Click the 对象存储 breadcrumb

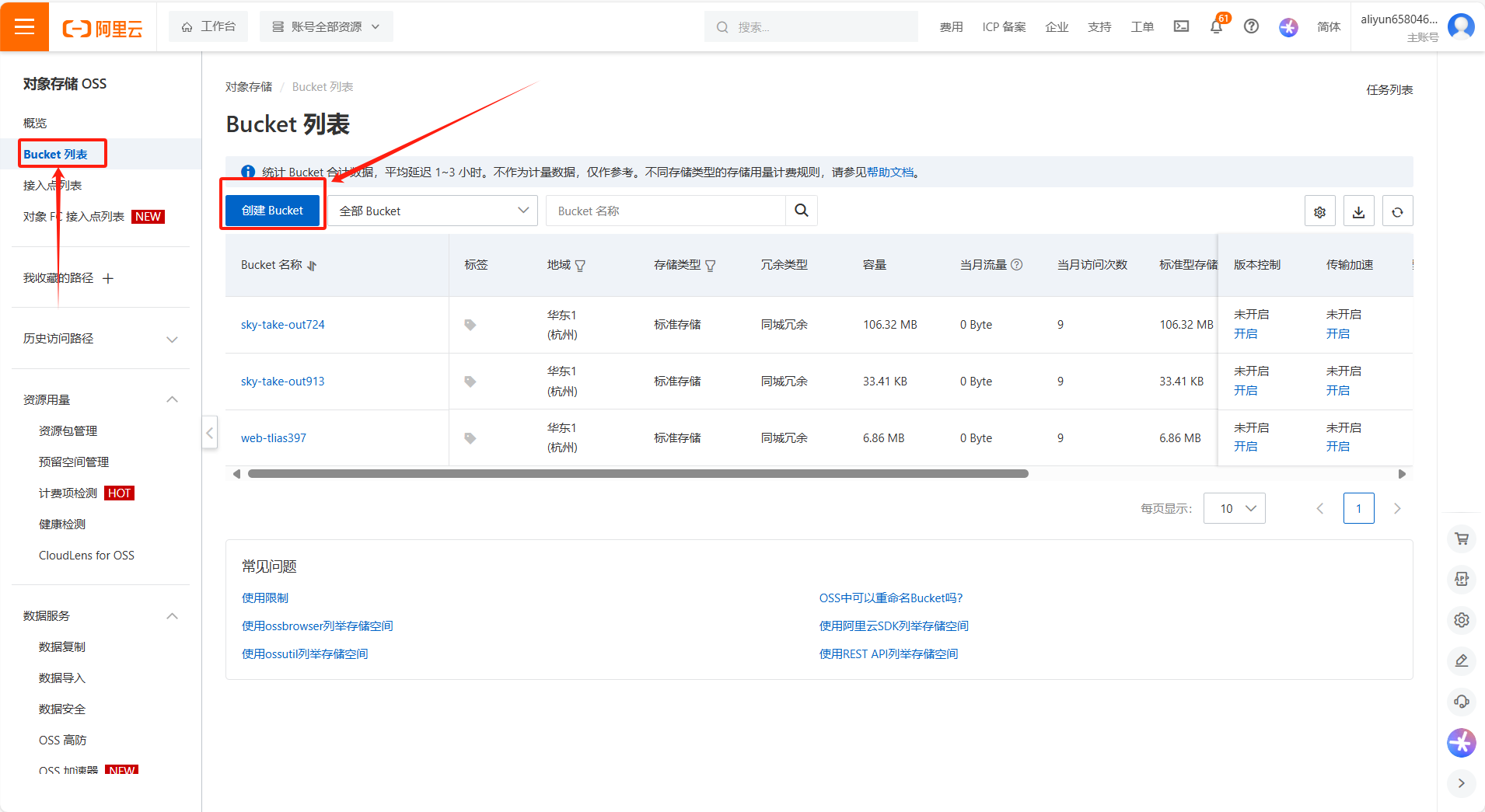[x=249, y=86]
